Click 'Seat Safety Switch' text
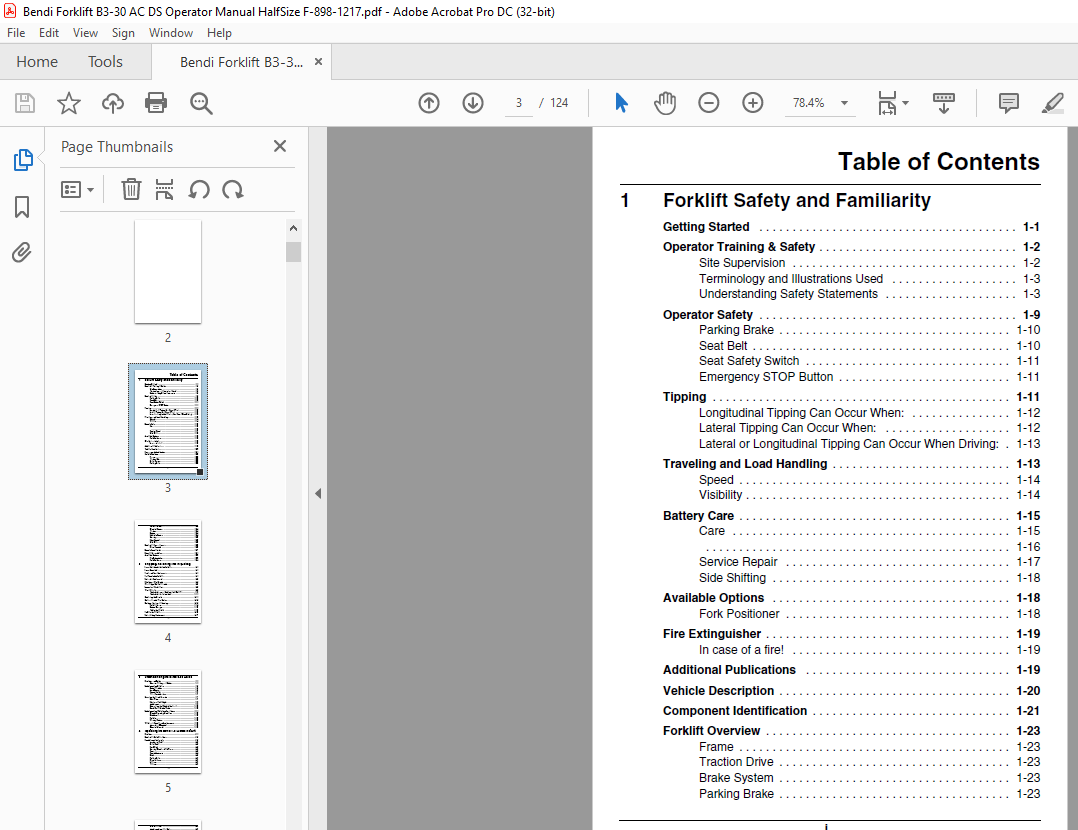 749,361
